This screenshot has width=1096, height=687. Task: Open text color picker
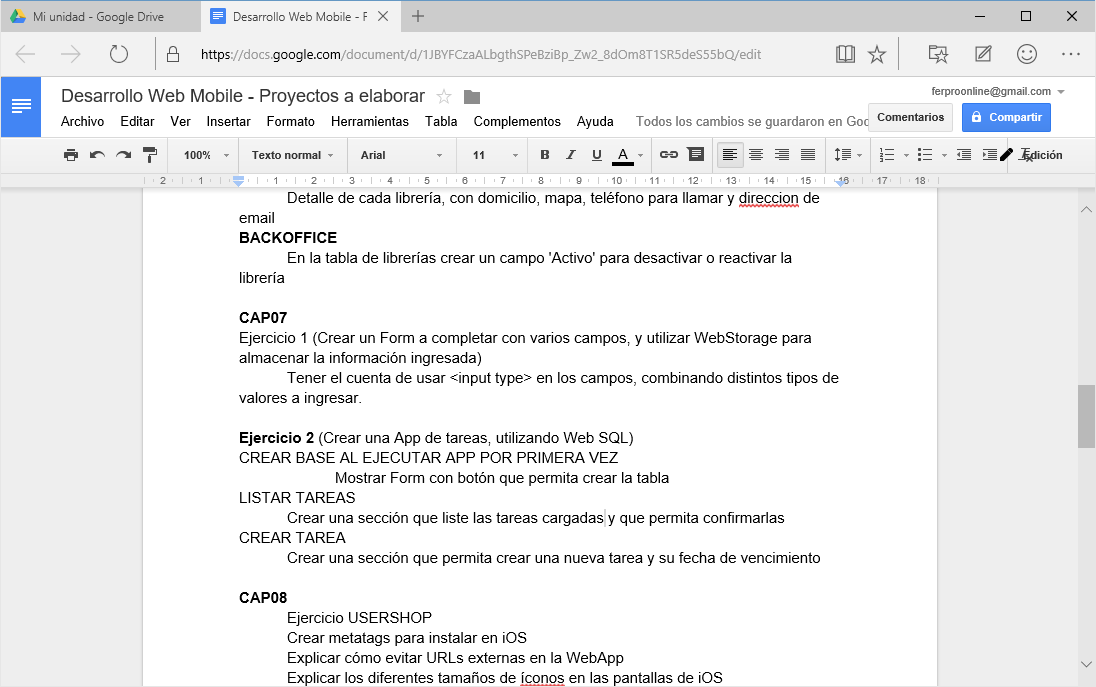click(x=627, y=155)
